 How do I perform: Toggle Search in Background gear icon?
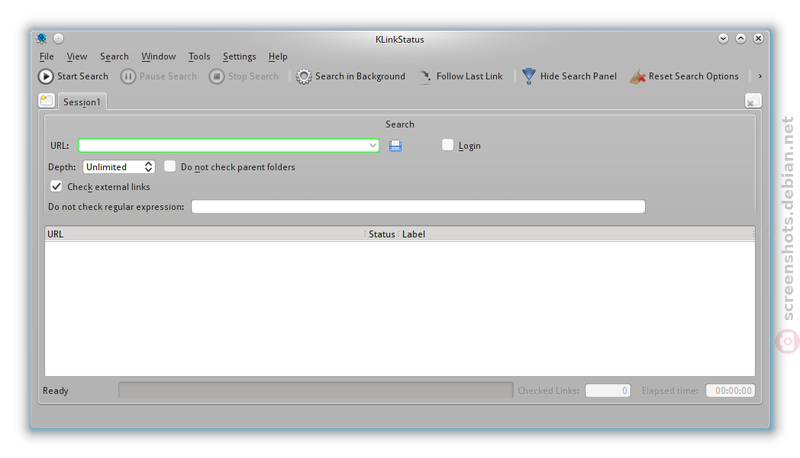coord(304,77)
